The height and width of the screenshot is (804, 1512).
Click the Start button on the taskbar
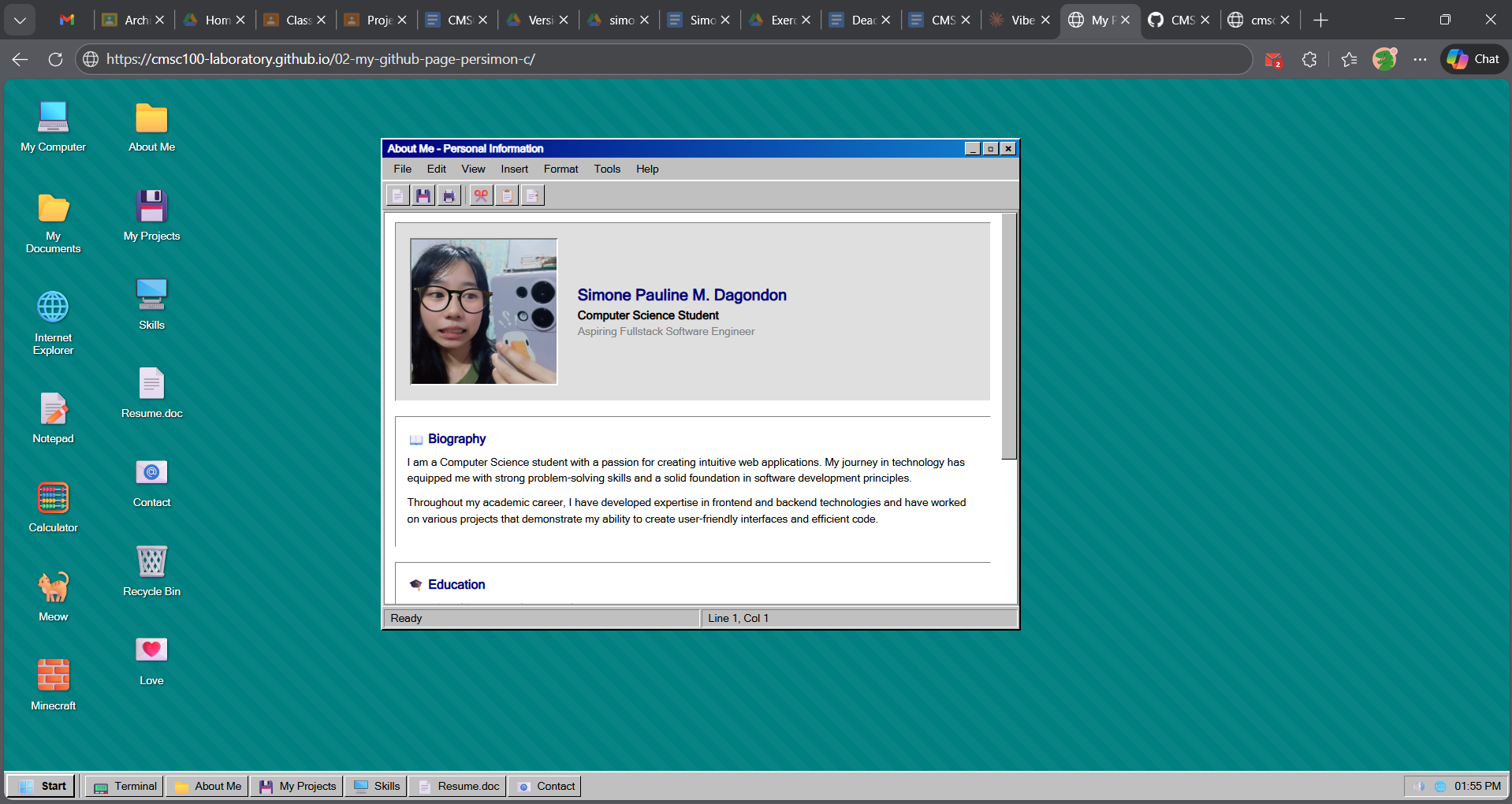click(x=41, y=785)
